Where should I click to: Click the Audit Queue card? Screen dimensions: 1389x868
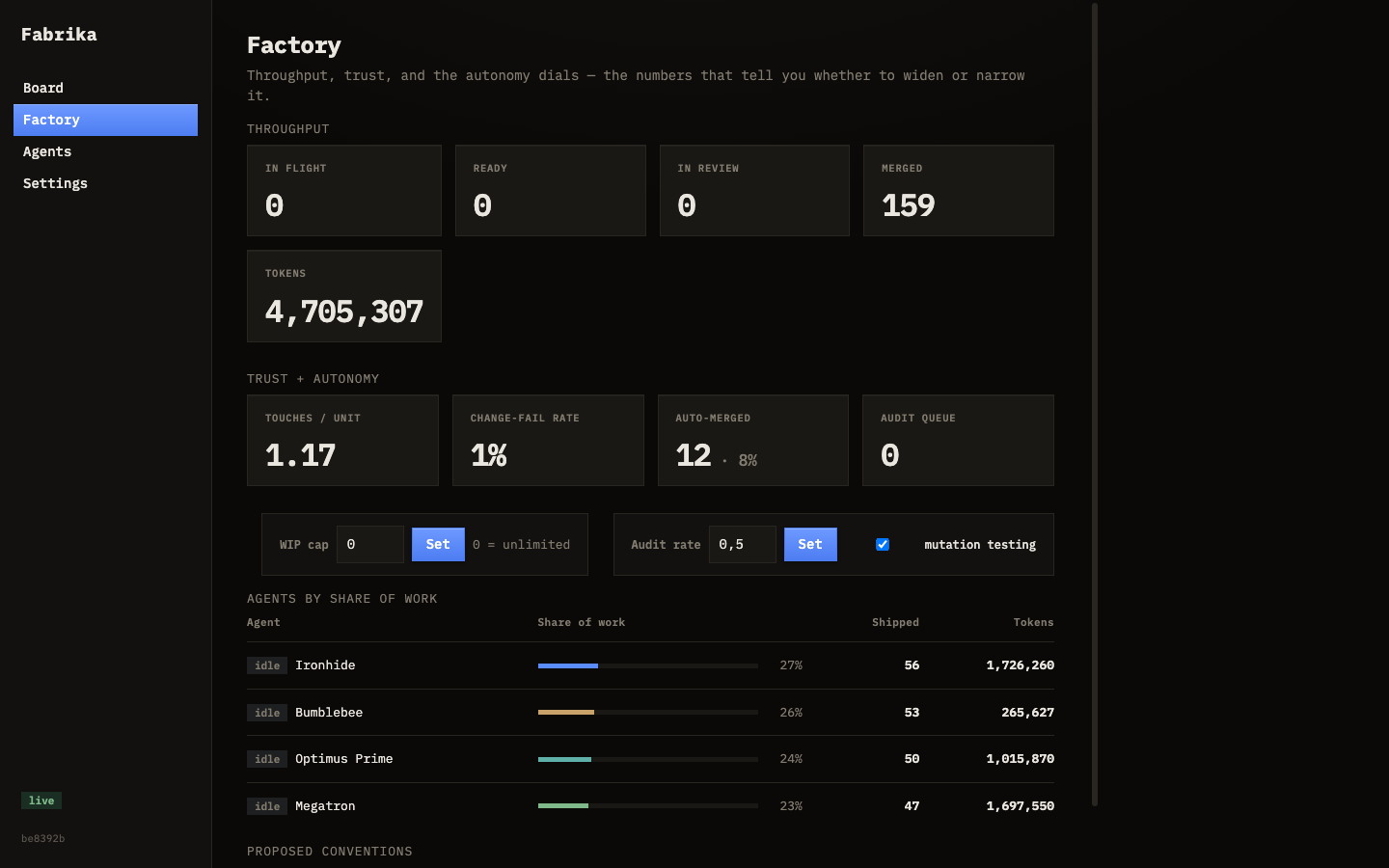[958, 441]
